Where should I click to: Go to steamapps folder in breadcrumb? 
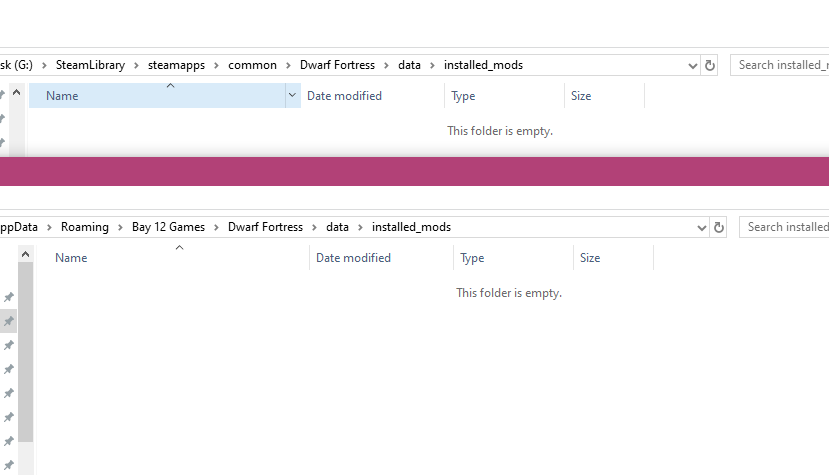176,65
